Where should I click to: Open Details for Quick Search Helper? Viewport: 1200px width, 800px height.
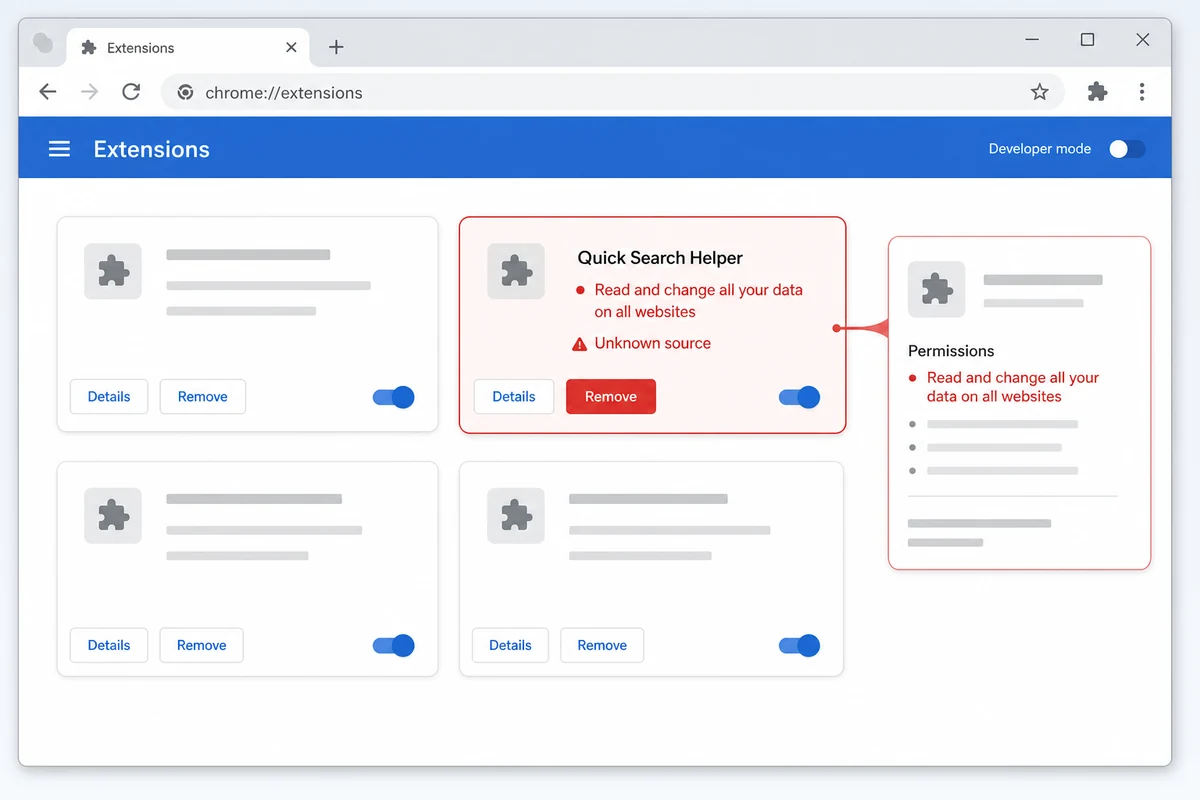pos(514,397)
